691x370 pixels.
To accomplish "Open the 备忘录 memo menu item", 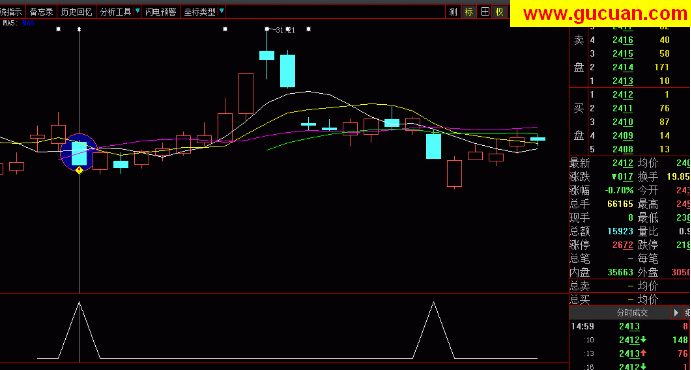I will click(41, 12).
